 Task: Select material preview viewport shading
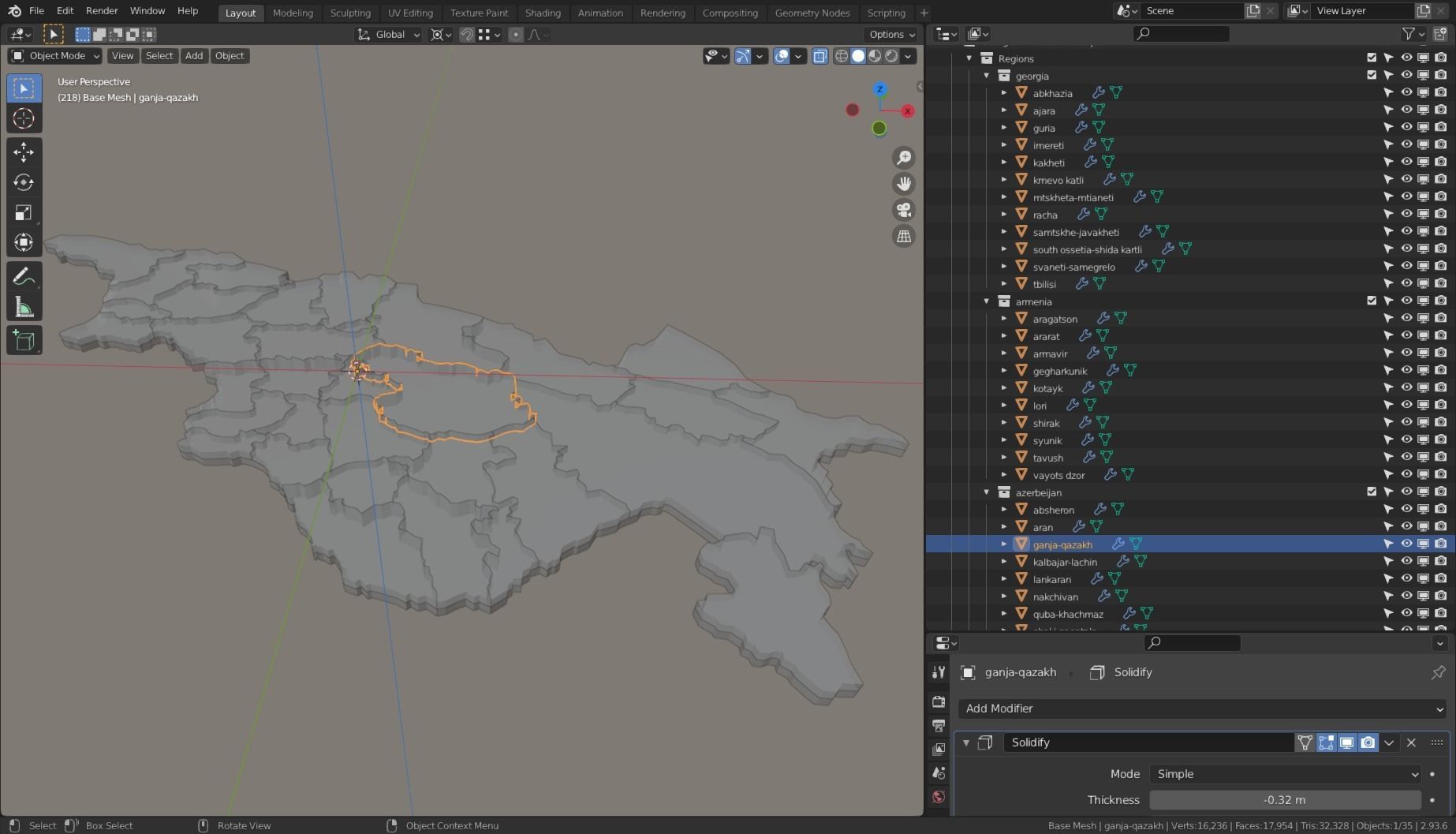pos(875,56)
